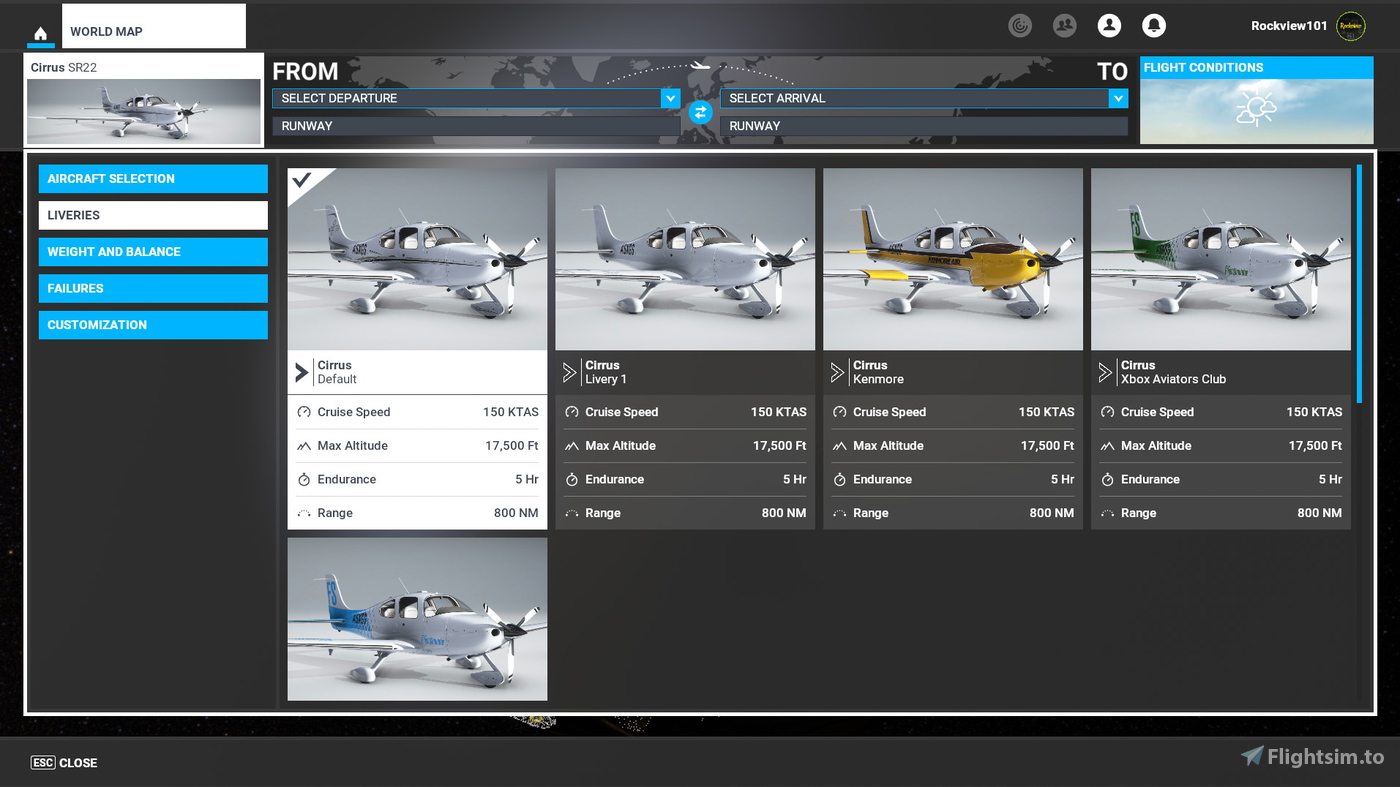Click the spiral activity icon near notifications

[x=1020, y=25]
